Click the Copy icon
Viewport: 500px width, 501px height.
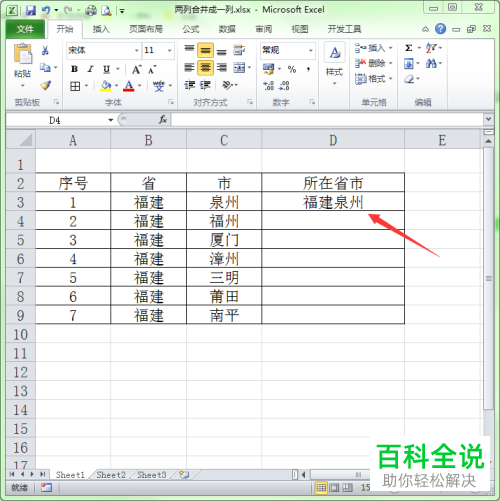coord(45,68)
